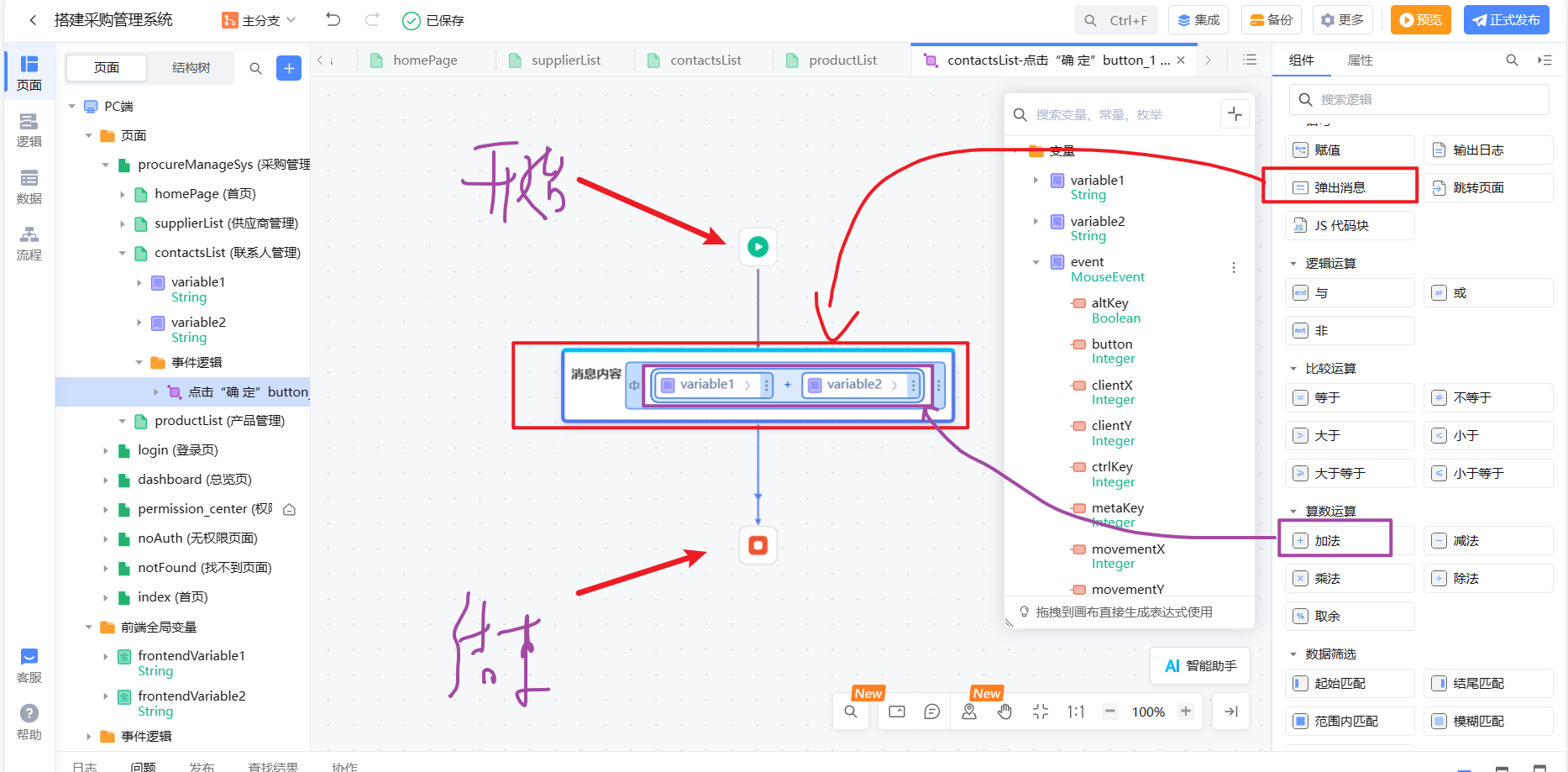Click the 备份 backup button
The image size is (1568, 772).
point(1272,20)
